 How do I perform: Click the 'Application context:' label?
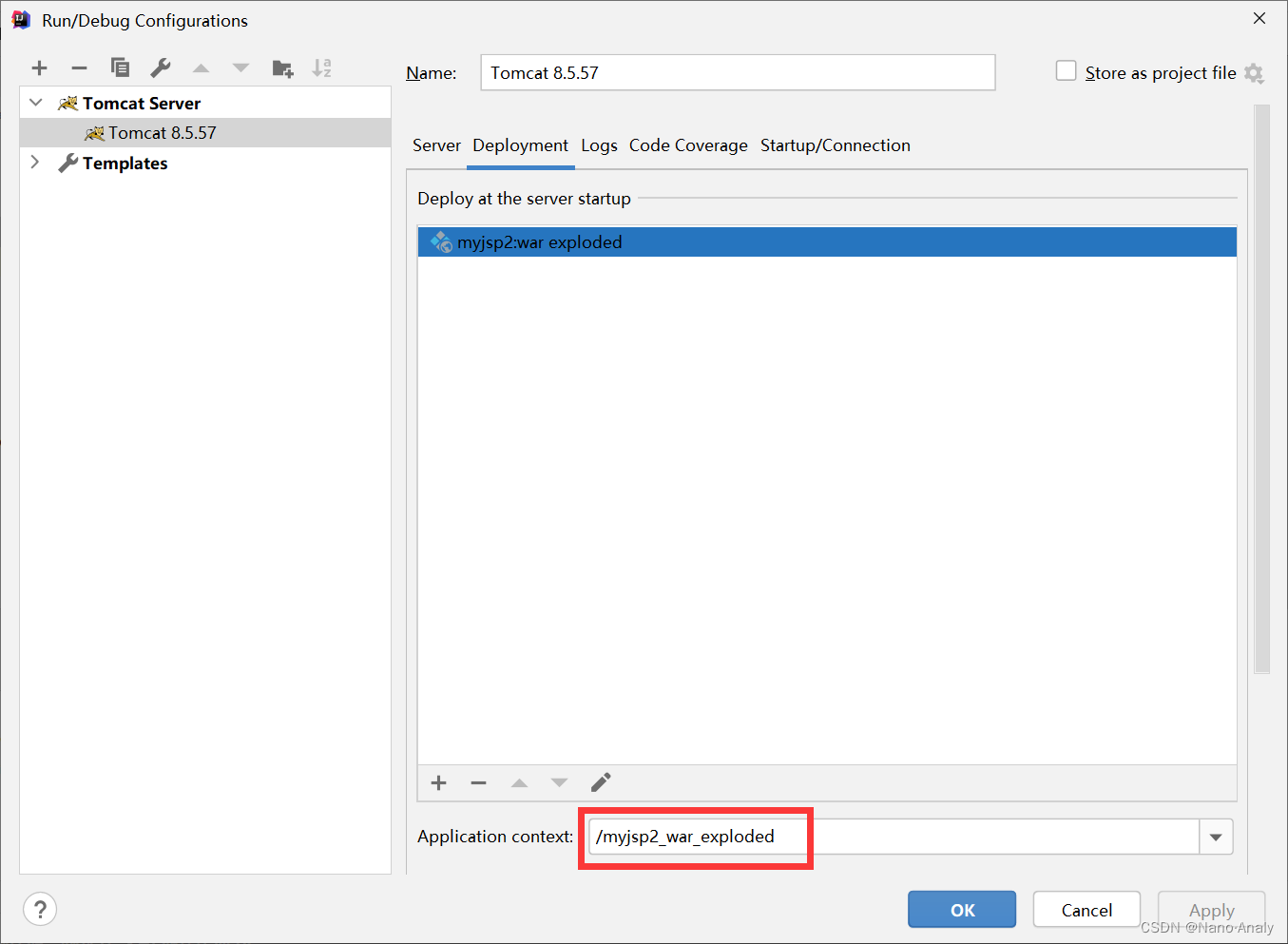pyautogui.click(x=495, y=837)
